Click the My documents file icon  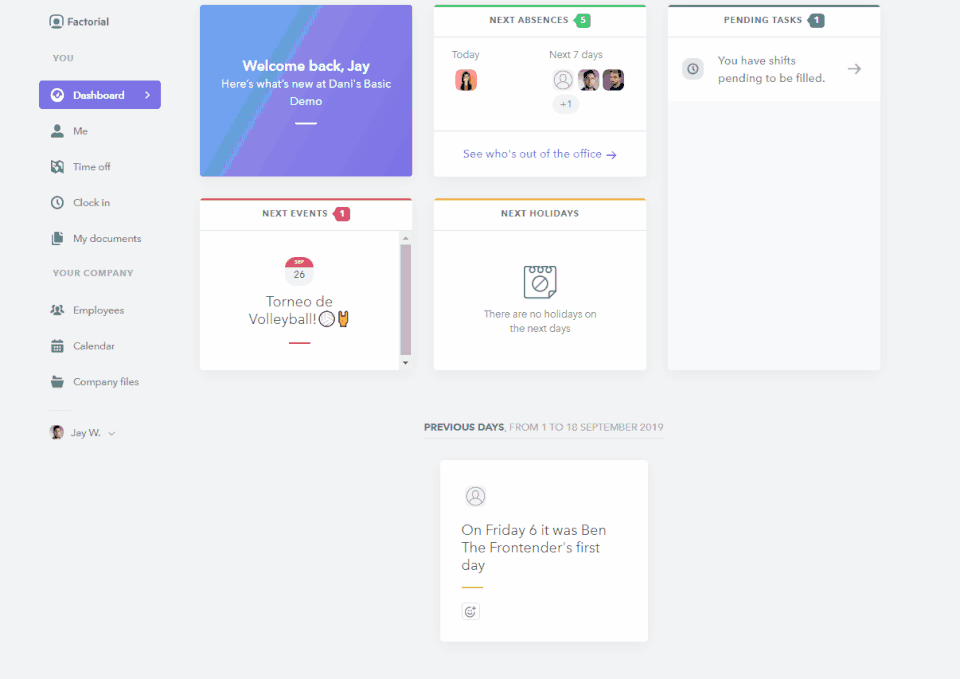[57, 238]
